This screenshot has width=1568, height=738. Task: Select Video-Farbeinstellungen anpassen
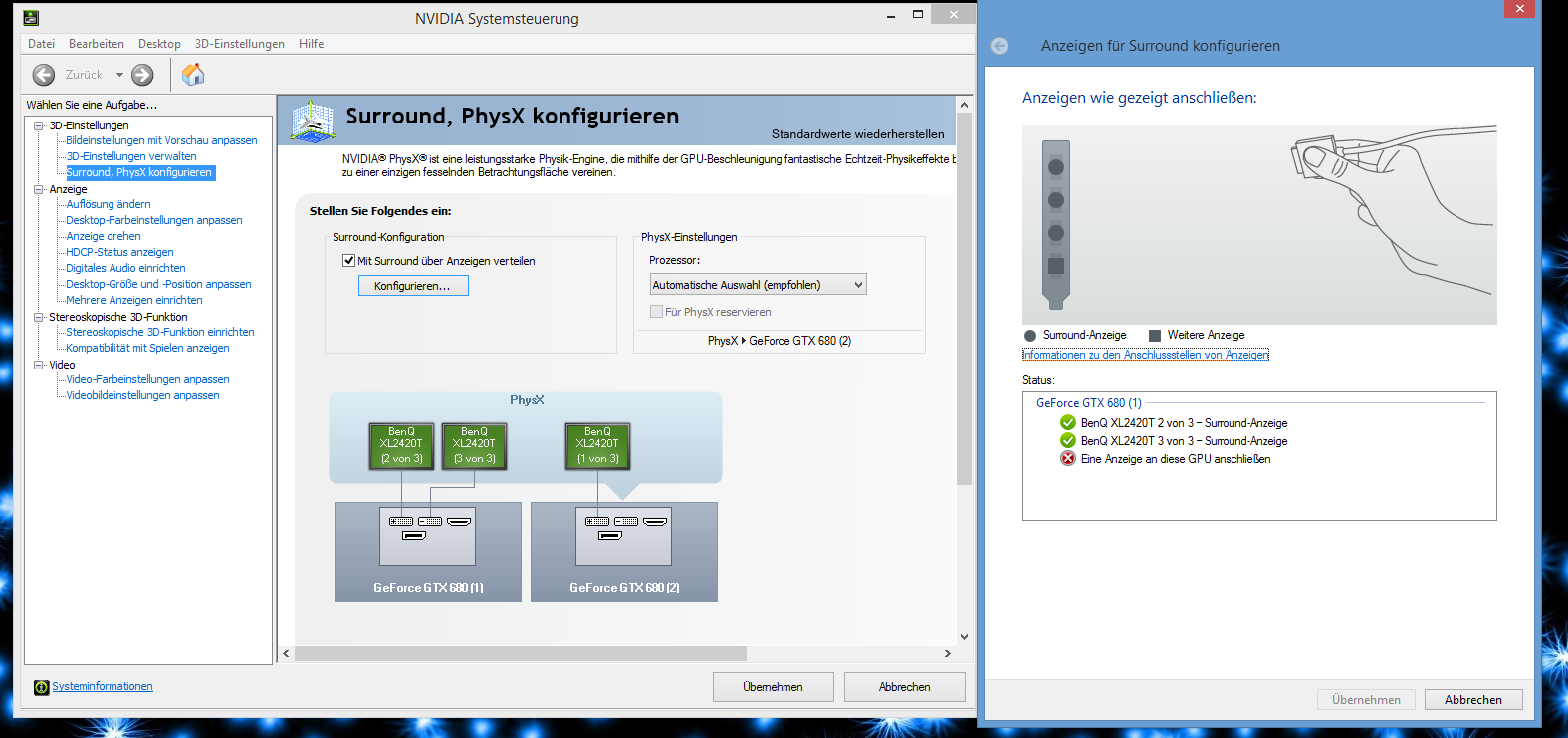point(147,379)
